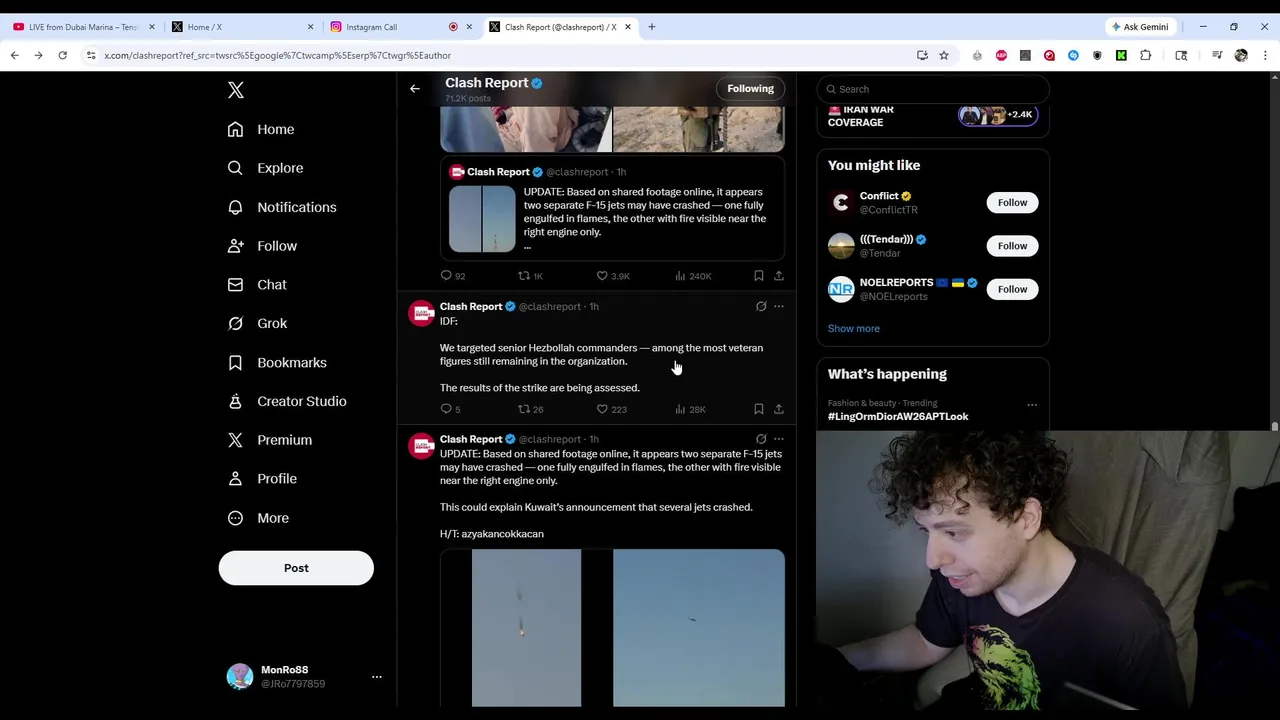This screenshot has height=720, width=1280.
Task: Switch to LIVE from Dubai Marina tab
Action: point(84,27)
